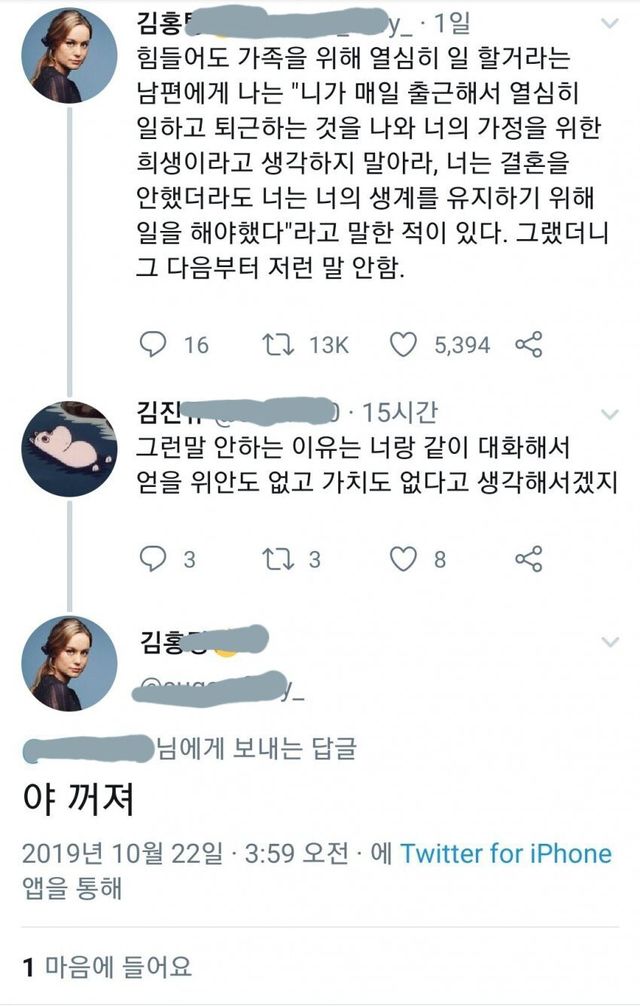
Task: View who liked via 1 마음에 들어요
Action: coord(107,966)
